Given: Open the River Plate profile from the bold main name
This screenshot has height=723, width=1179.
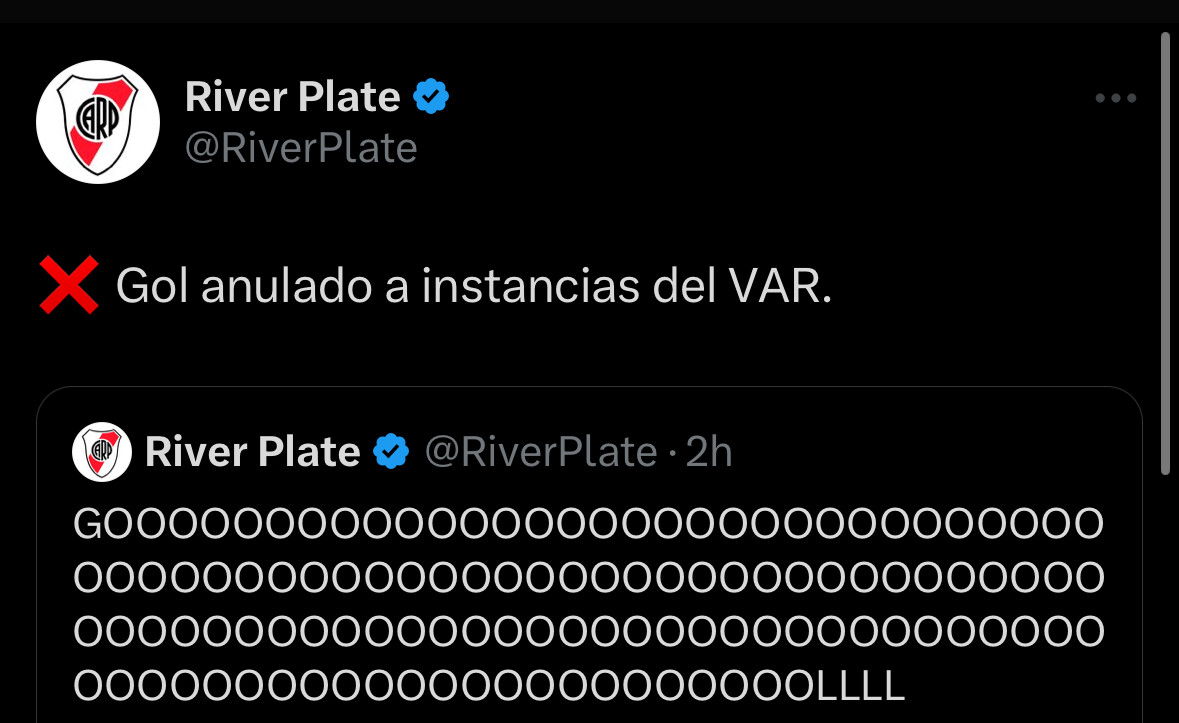Looking at the screenshot, I should [x=292, y=96].
